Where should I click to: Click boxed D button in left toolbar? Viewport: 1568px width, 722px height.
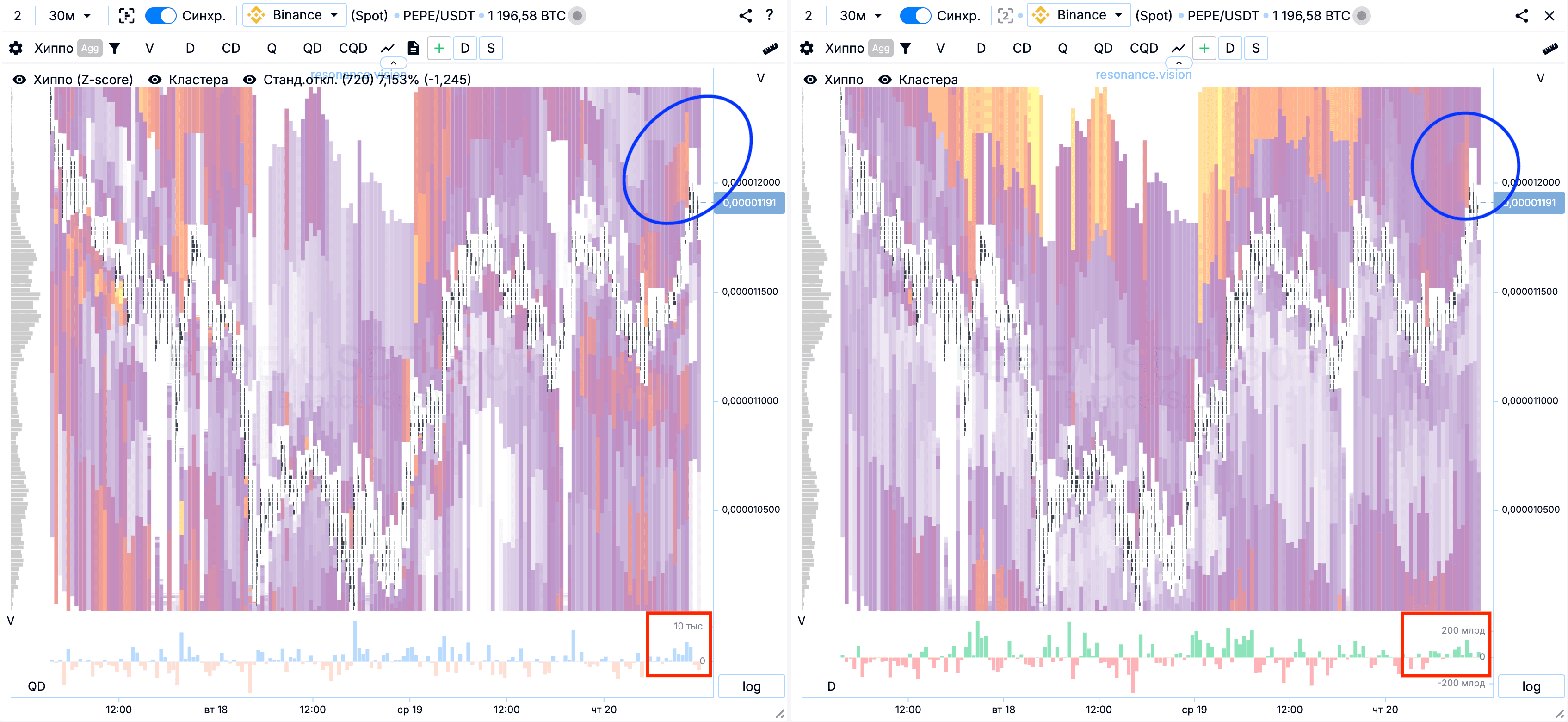pos(465,48)
